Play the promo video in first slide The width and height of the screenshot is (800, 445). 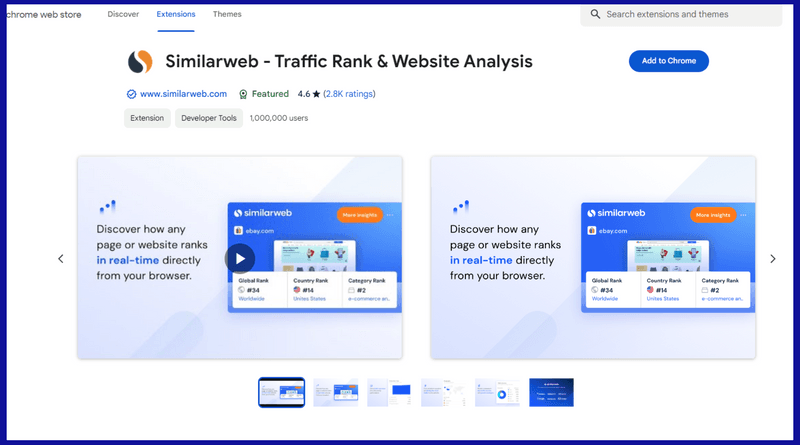240,258
